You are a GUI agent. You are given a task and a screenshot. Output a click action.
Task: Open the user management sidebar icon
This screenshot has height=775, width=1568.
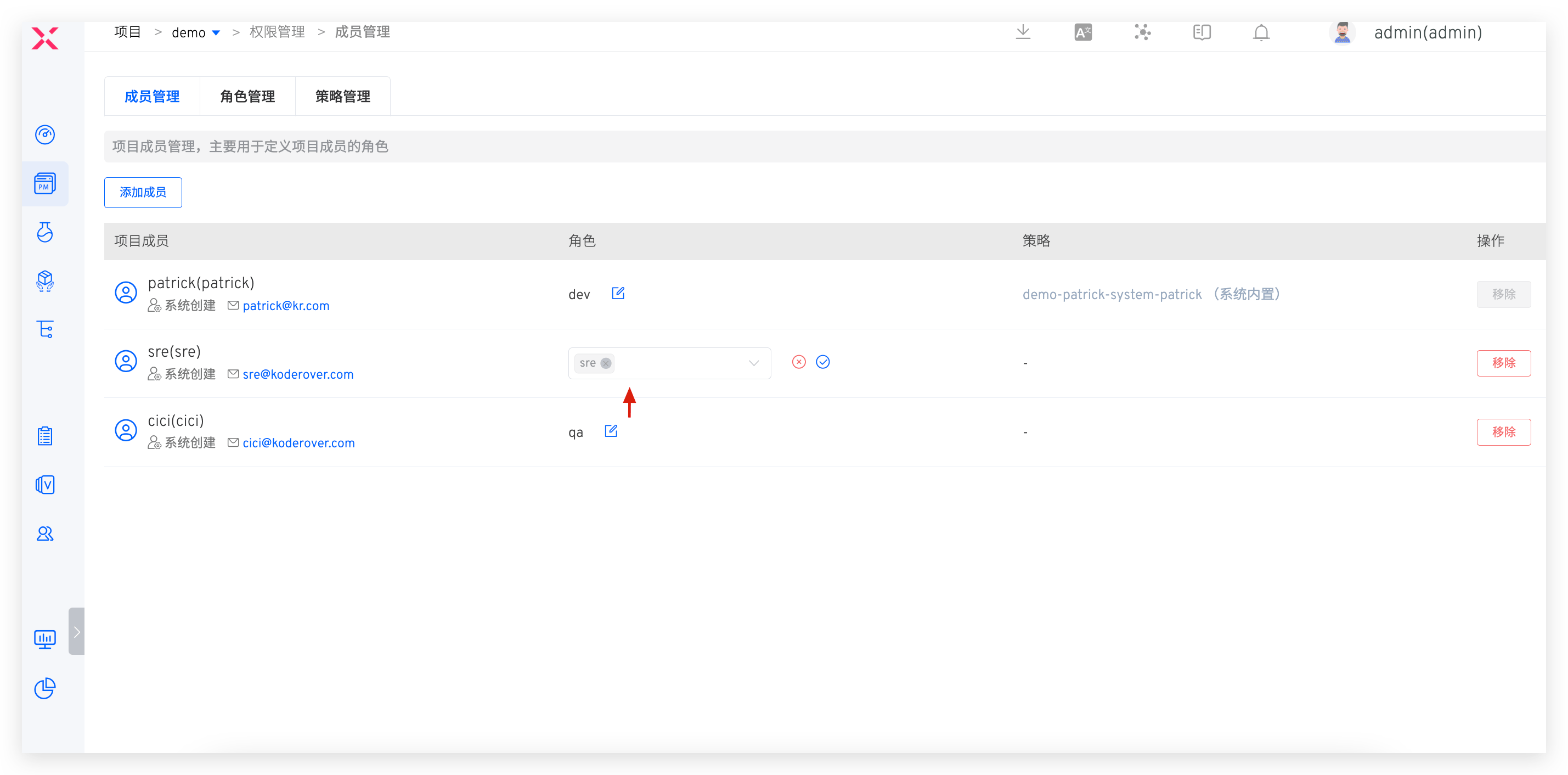point(45,534)
